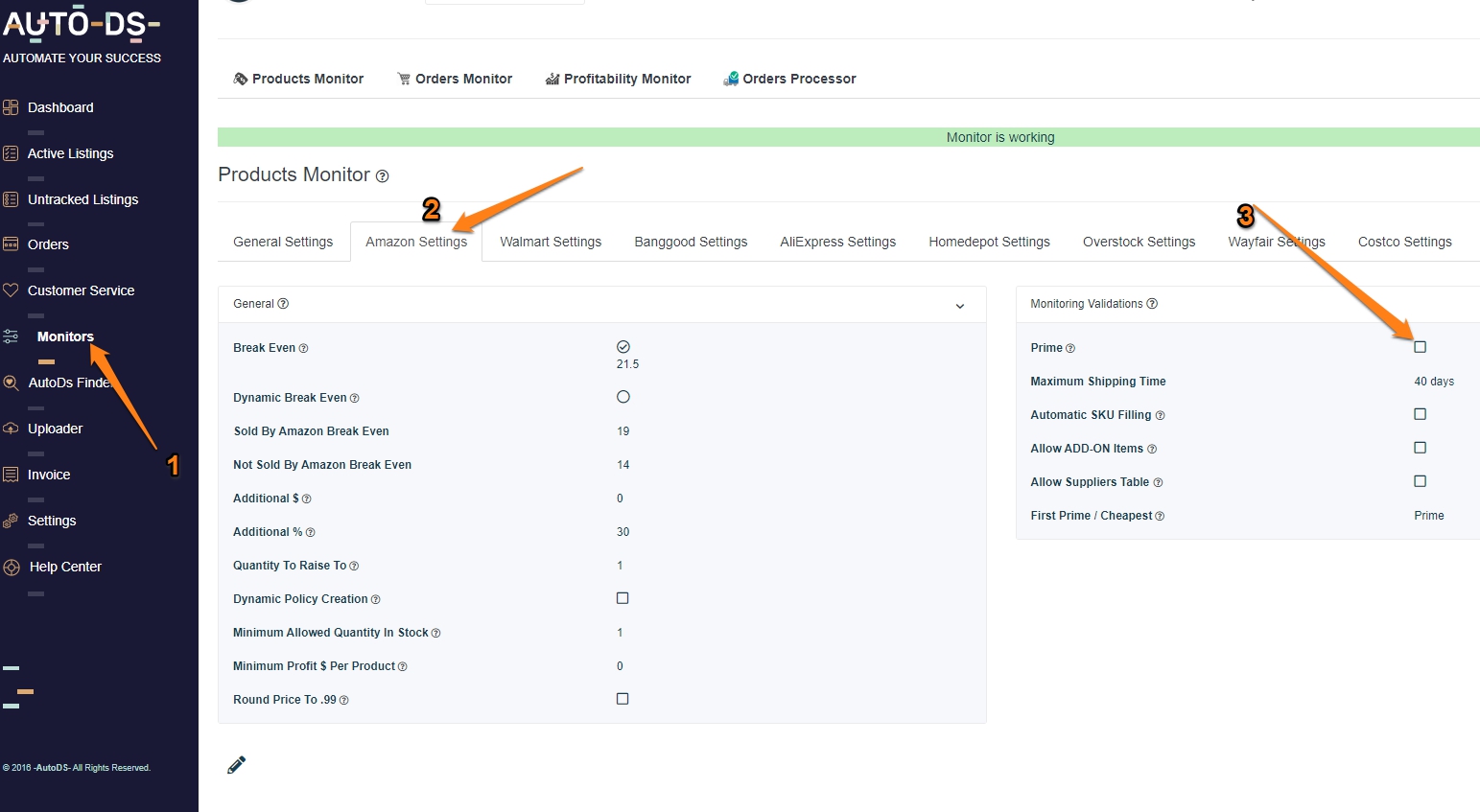Click help icon next to Allow ADD-ON Items
This screenshot has width=1480, height=812.
pos(1152,450)
